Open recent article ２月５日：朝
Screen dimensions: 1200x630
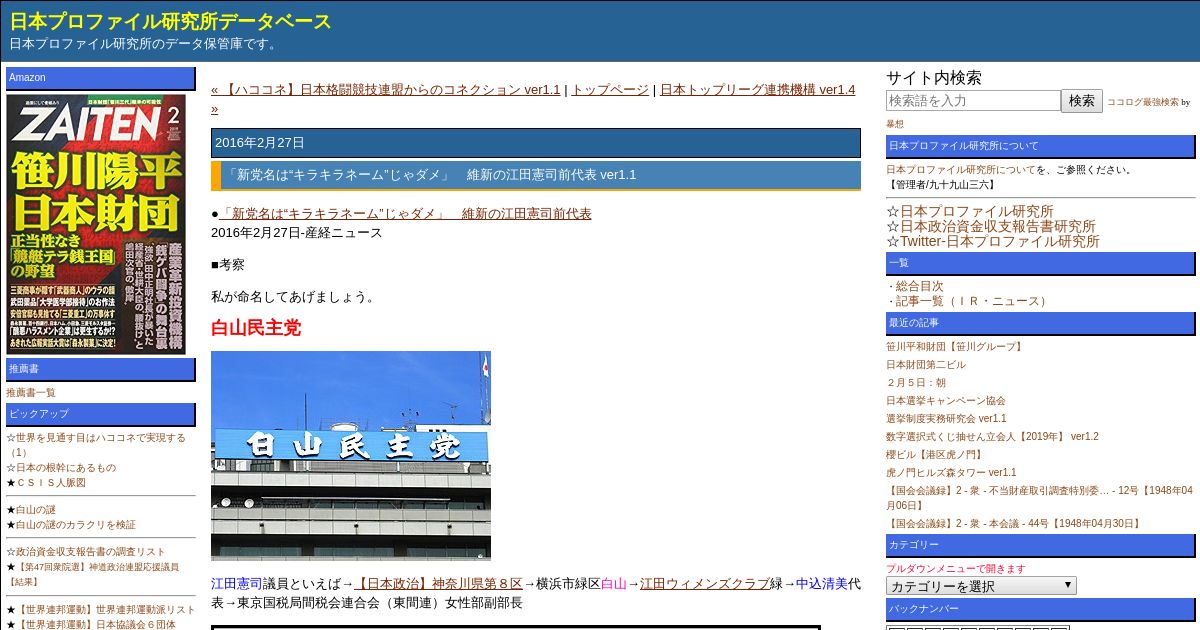pyautogui.click(x=915, y=383)
